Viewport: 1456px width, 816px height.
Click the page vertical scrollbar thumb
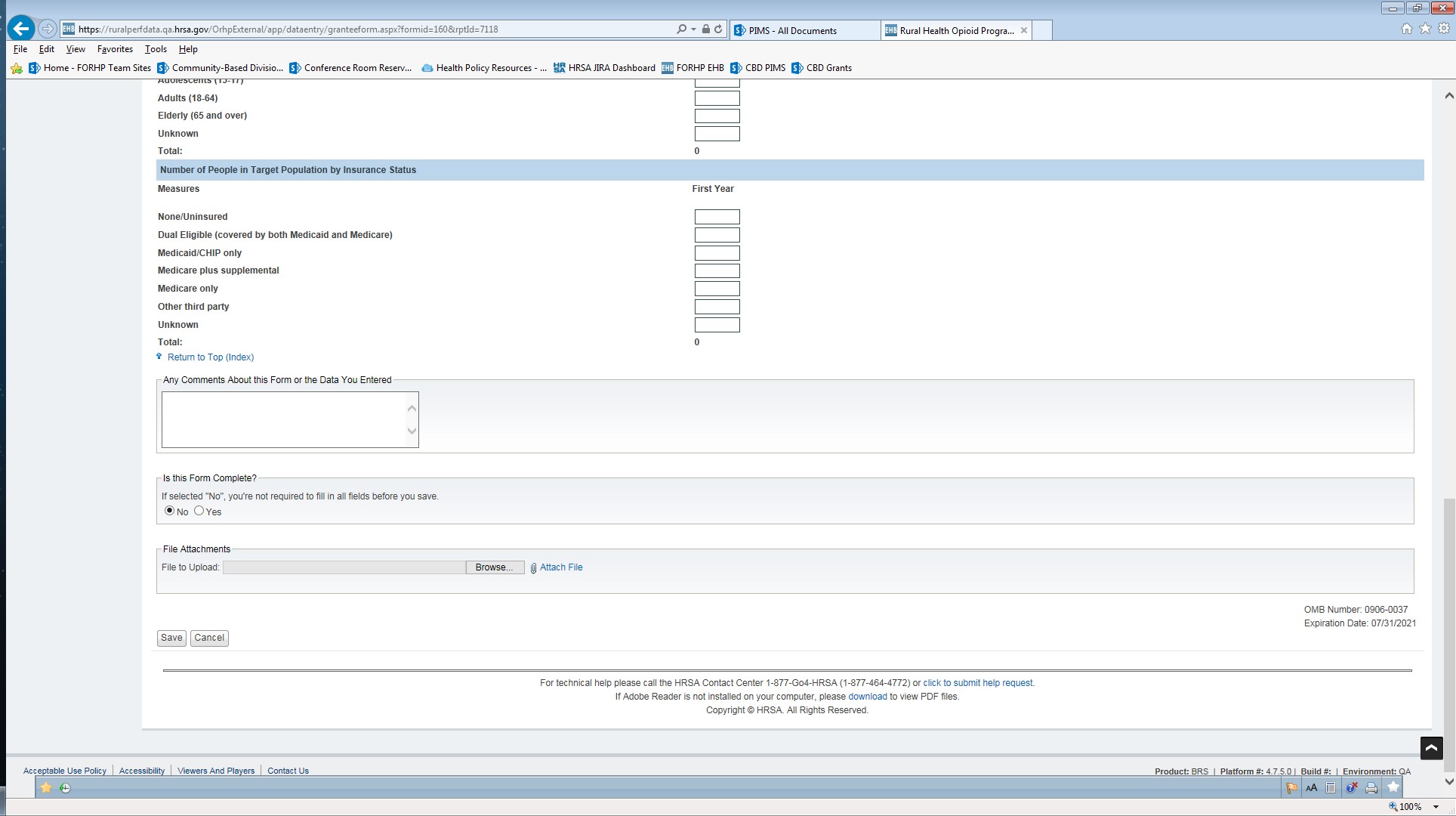(x=1448, y=635)
